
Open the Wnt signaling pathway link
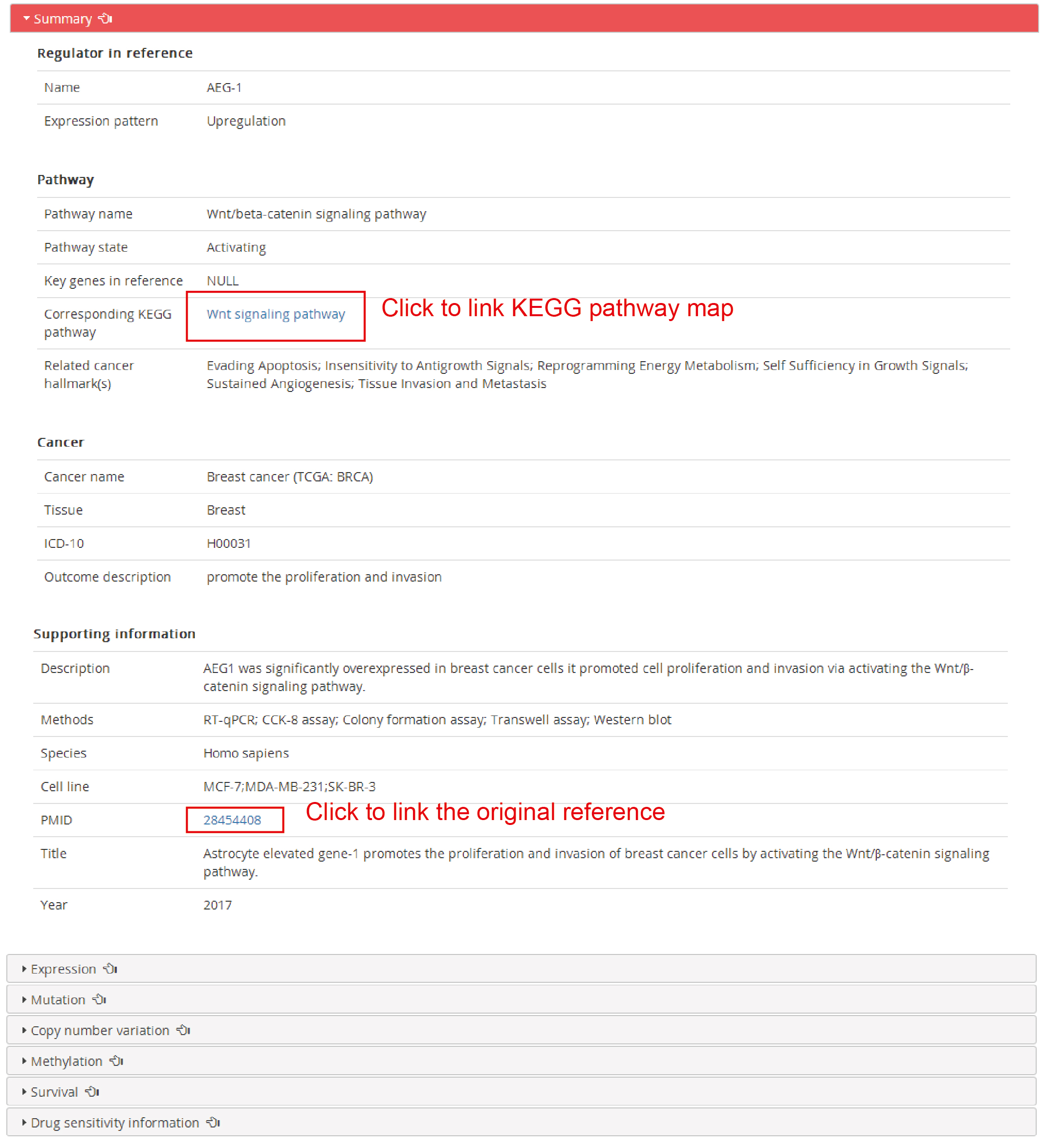(x=276, y=316)
